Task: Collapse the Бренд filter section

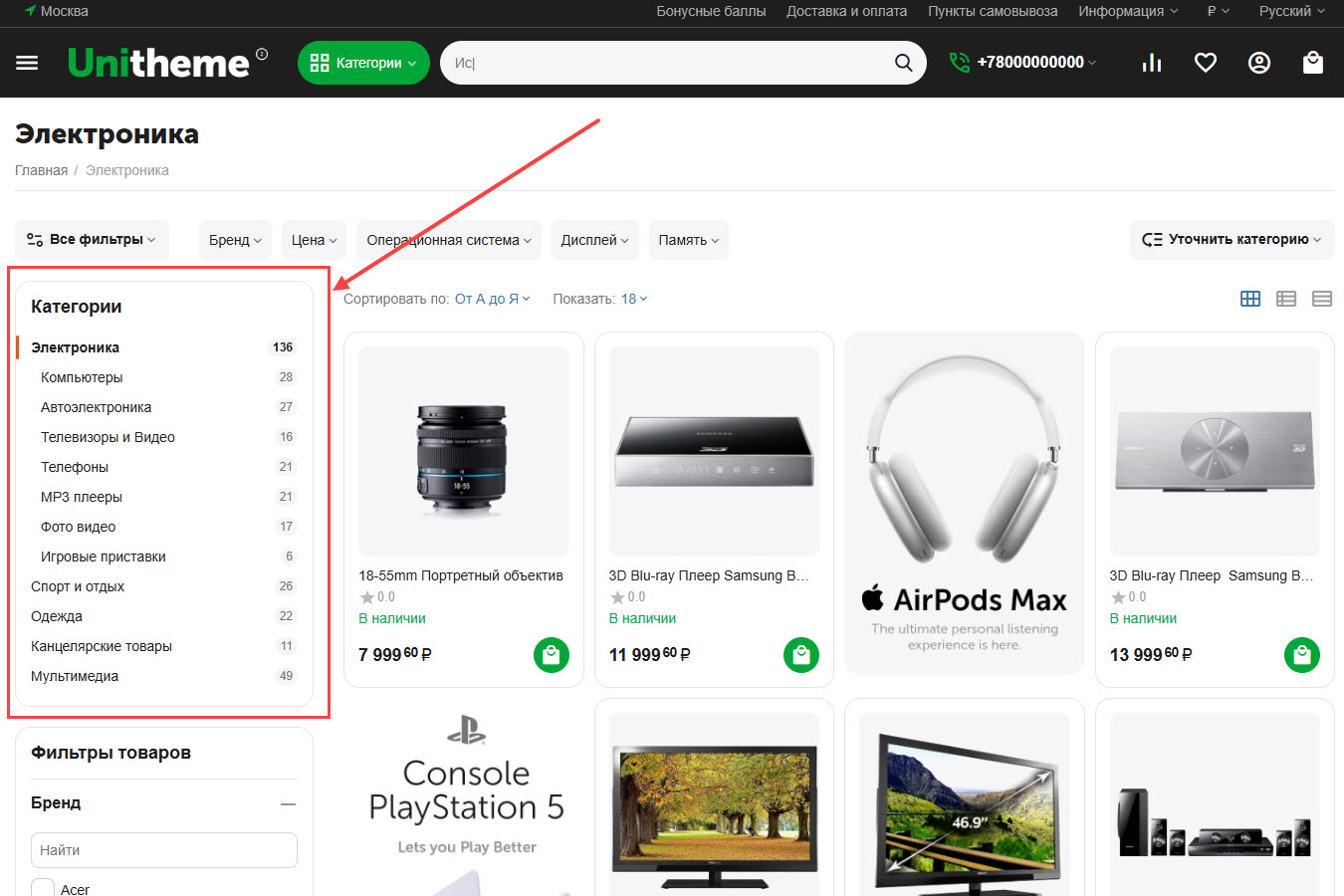Action: tap(288, 803)
